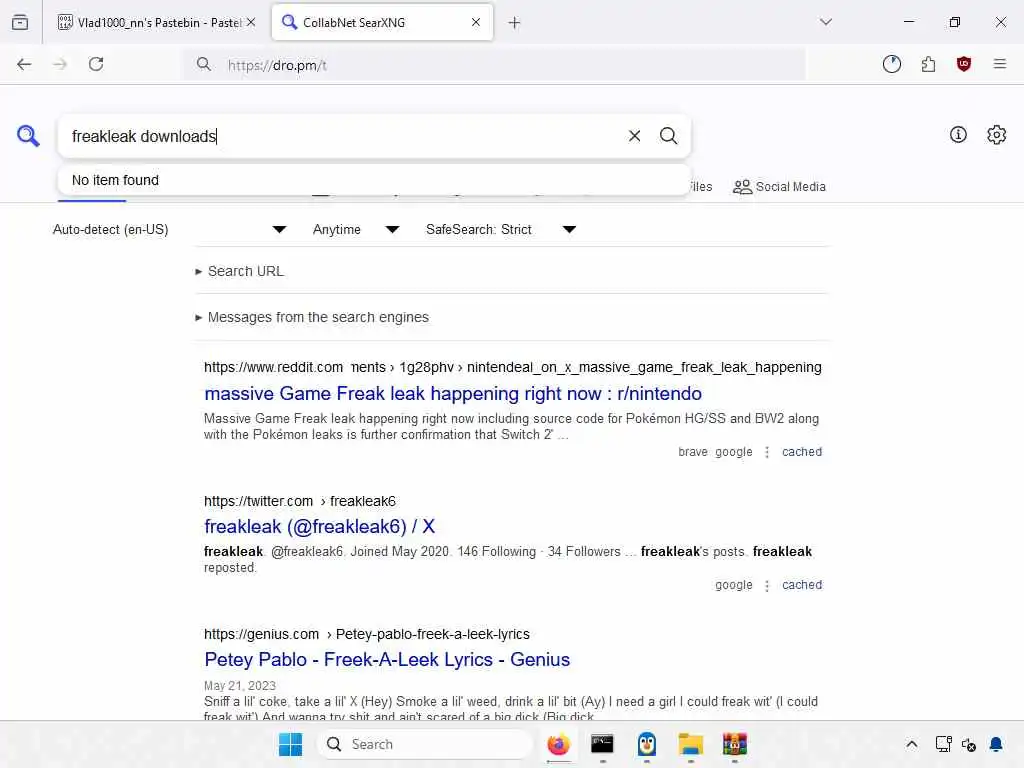Viewport: 1024px width, 768px height.
Task: Open the Firefox hamburger menu
Action: coord(999,64)
